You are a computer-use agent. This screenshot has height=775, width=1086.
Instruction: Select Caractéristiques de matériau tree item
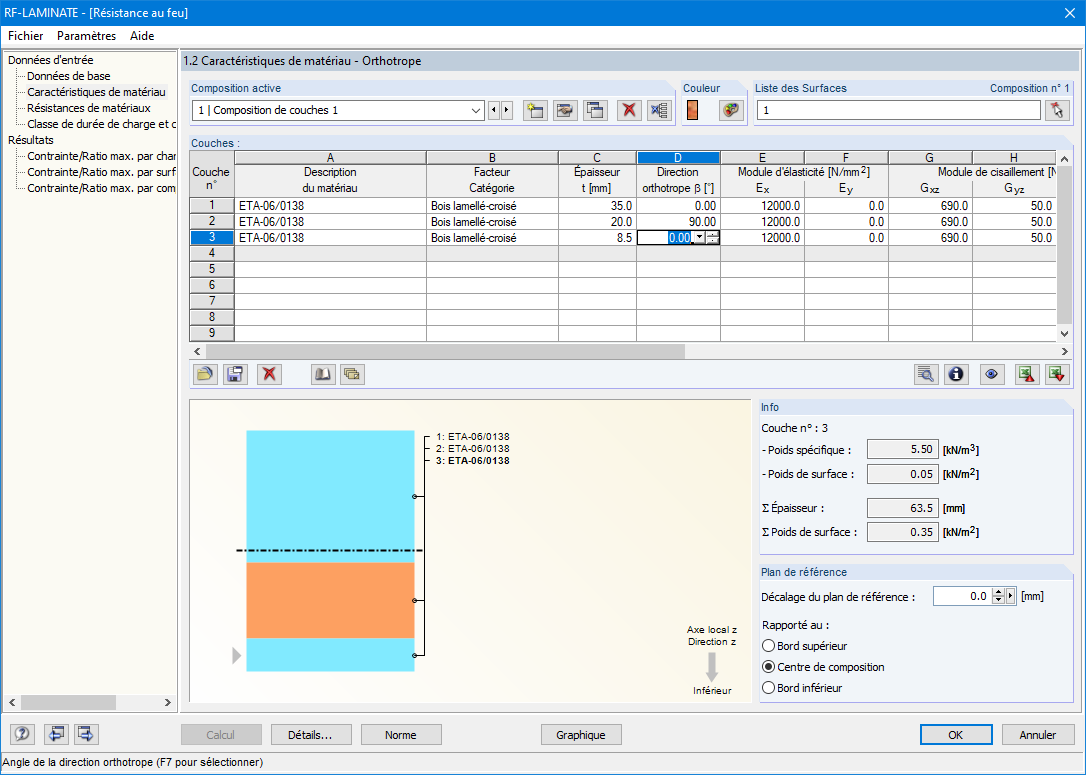(96, 92)
